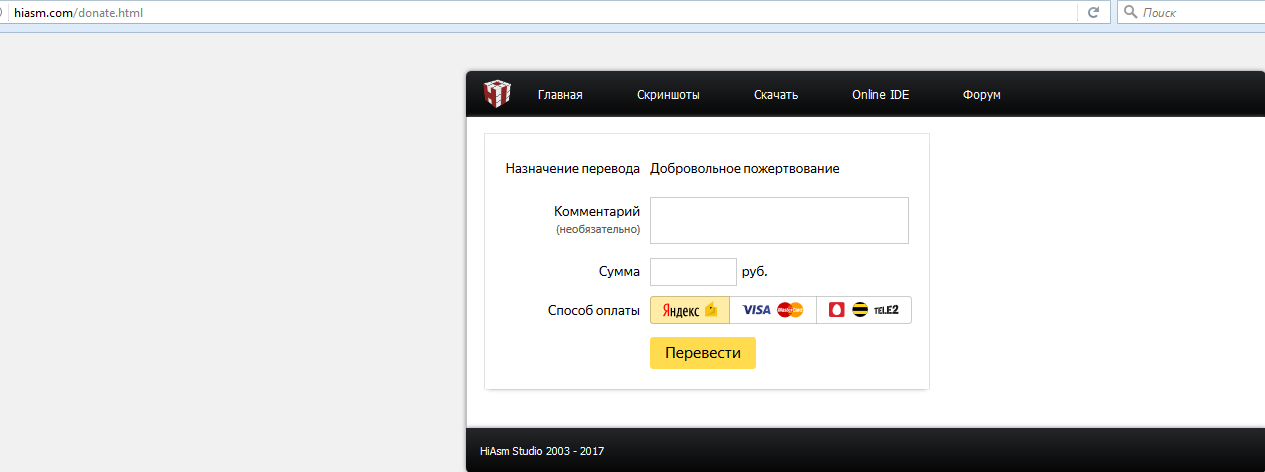Open Online IDE from the navigation bar
The image size is (1265, 472).
880,95
